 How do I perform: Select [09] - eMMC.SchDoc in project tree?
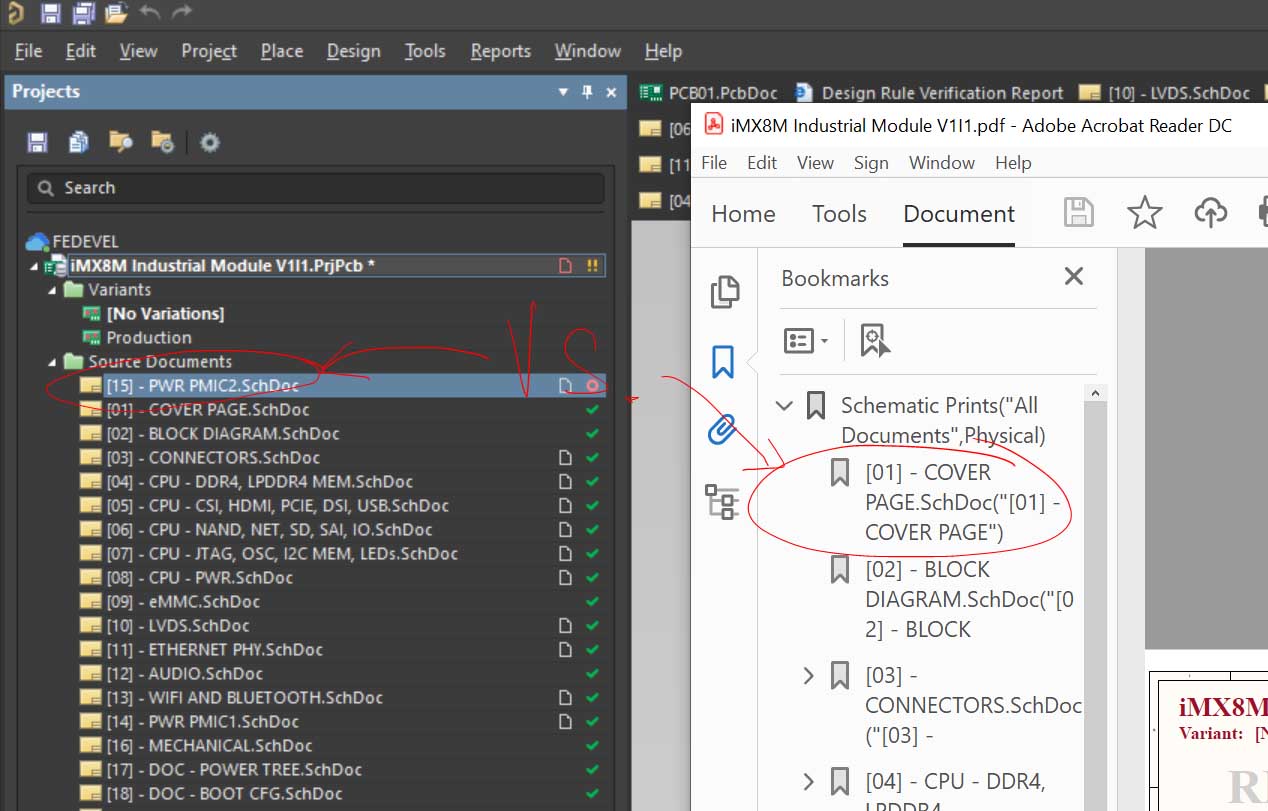point(183,602)
